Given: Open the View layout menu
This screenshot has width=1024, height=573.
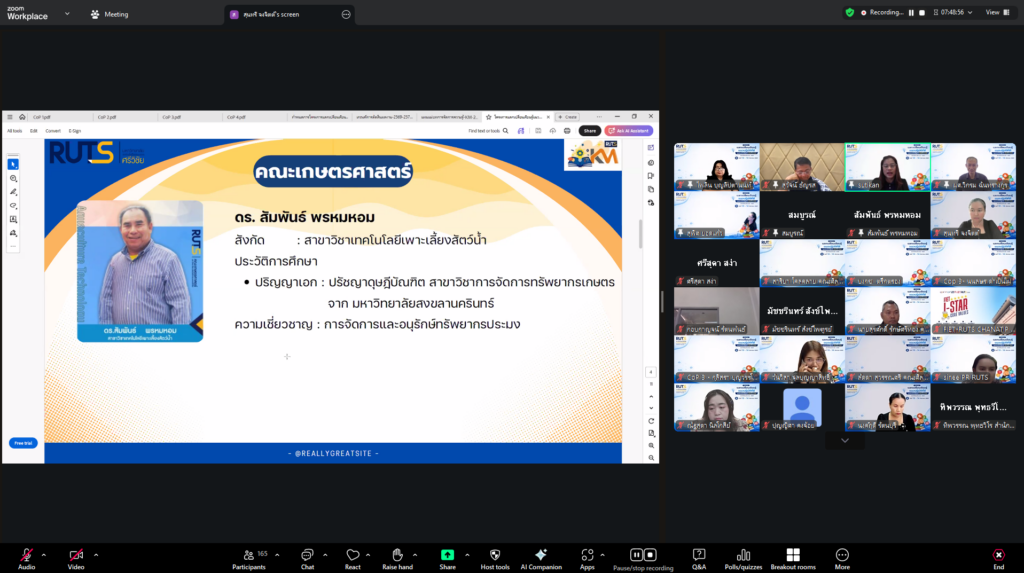Looking at the screenshot, I should tap(997, 12).
